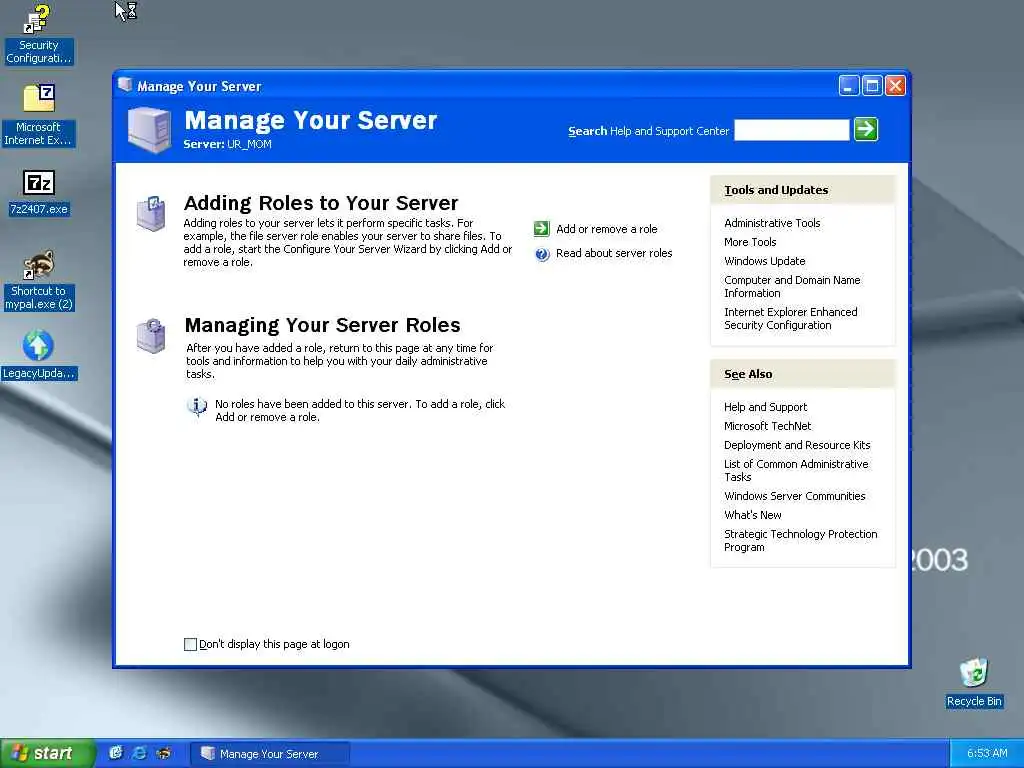
Task: Open the What's New link
Action: (752, 515)
